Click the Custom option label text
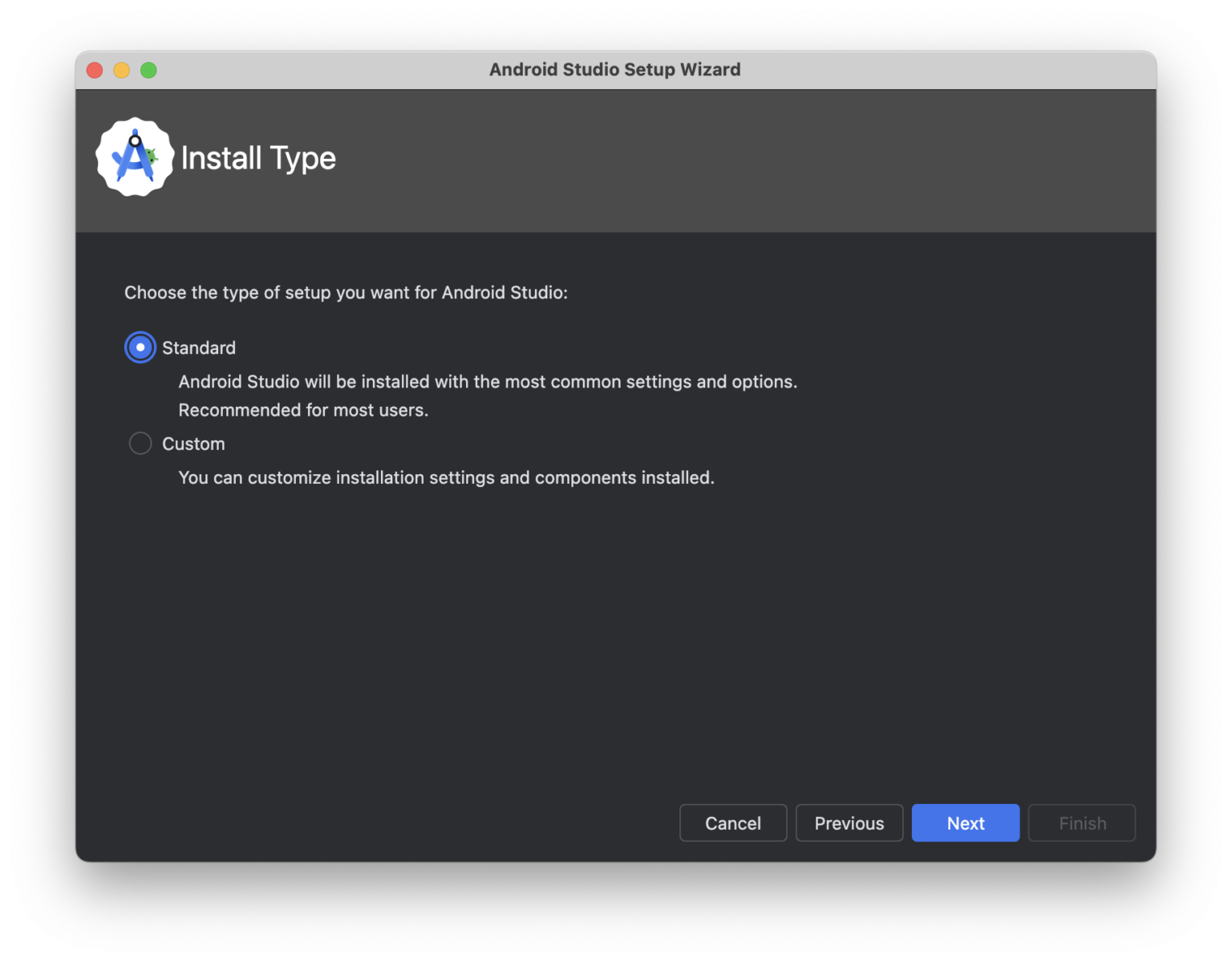Screen dimensions: 1232x962 [192, 443]
